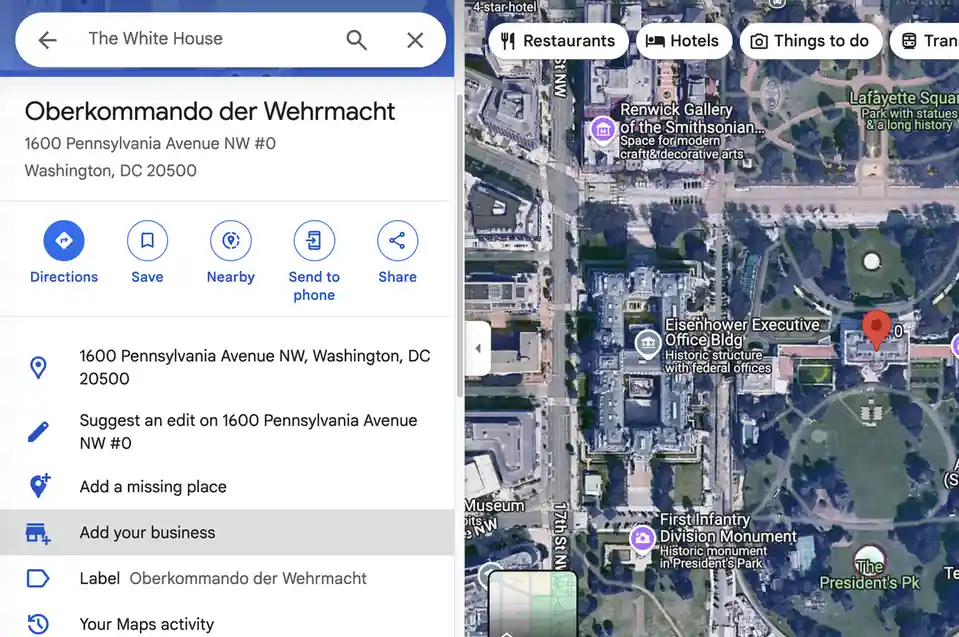The height and width of the screenshot is (637, 959).
Task: Select Add your business
Action: coord(227,532)
